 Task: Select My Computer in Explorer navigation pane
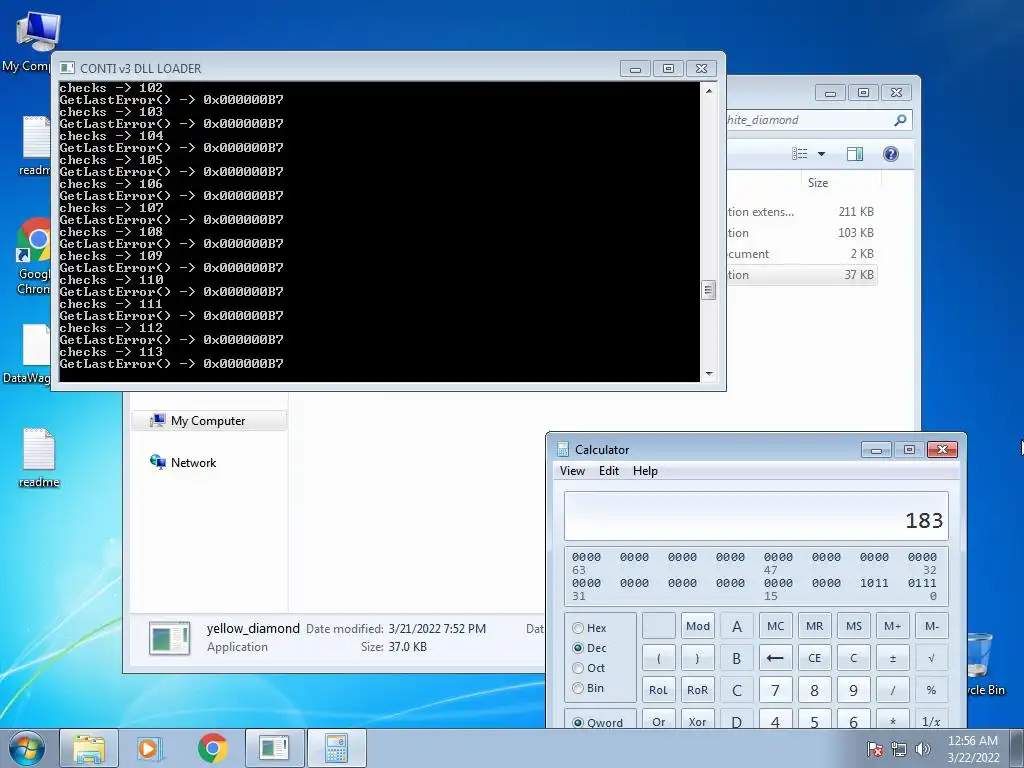click(208, 421)
